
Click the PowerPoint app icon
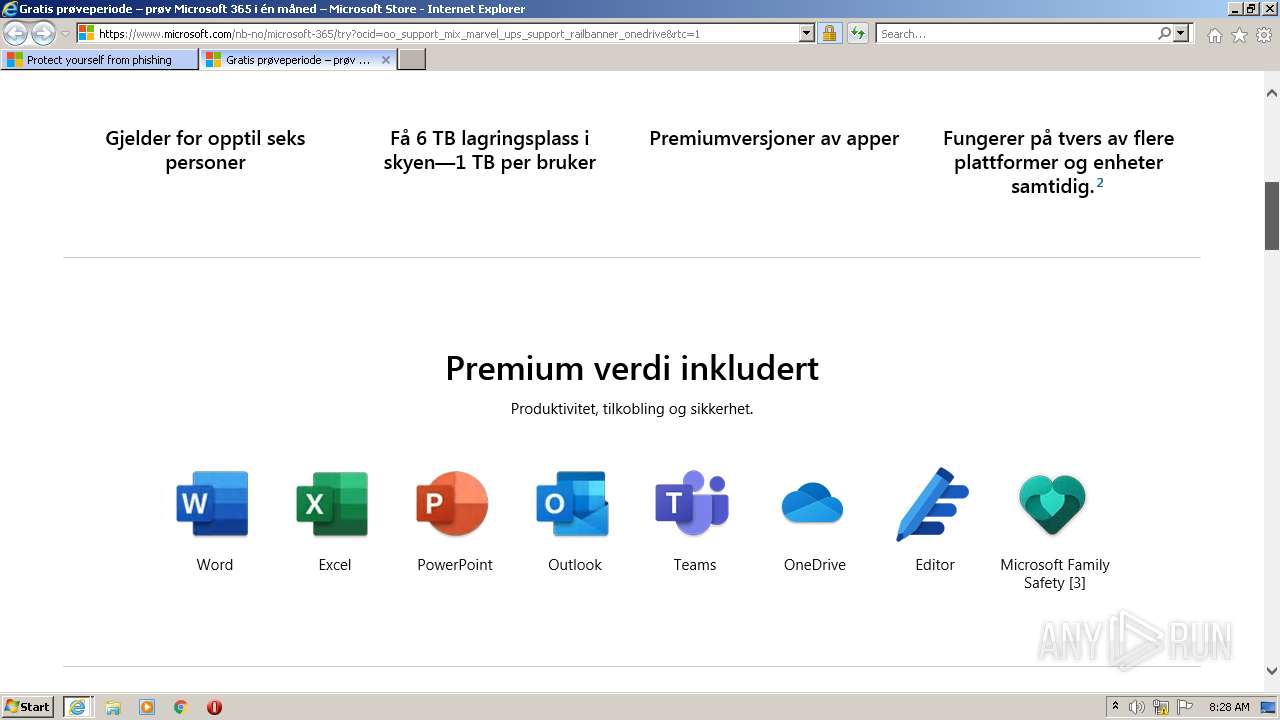point(454,504)
